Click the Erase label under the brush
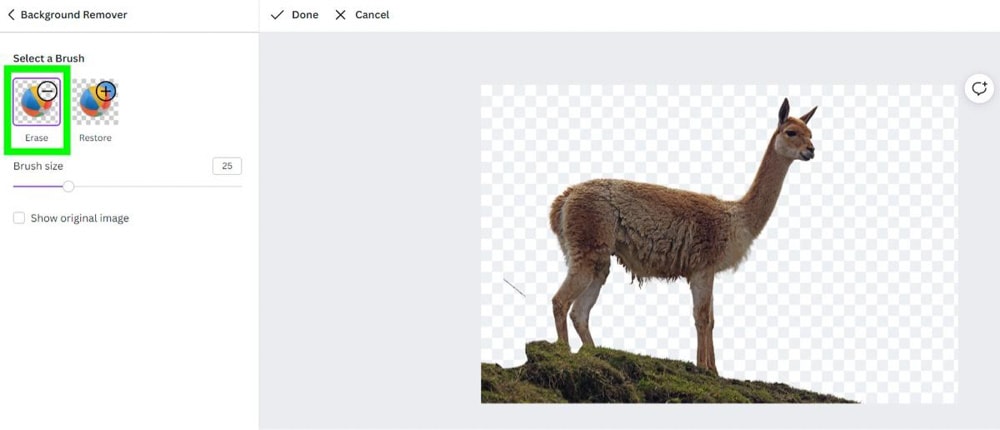Viewport: 1000px width, 430px height. point(37,138)
